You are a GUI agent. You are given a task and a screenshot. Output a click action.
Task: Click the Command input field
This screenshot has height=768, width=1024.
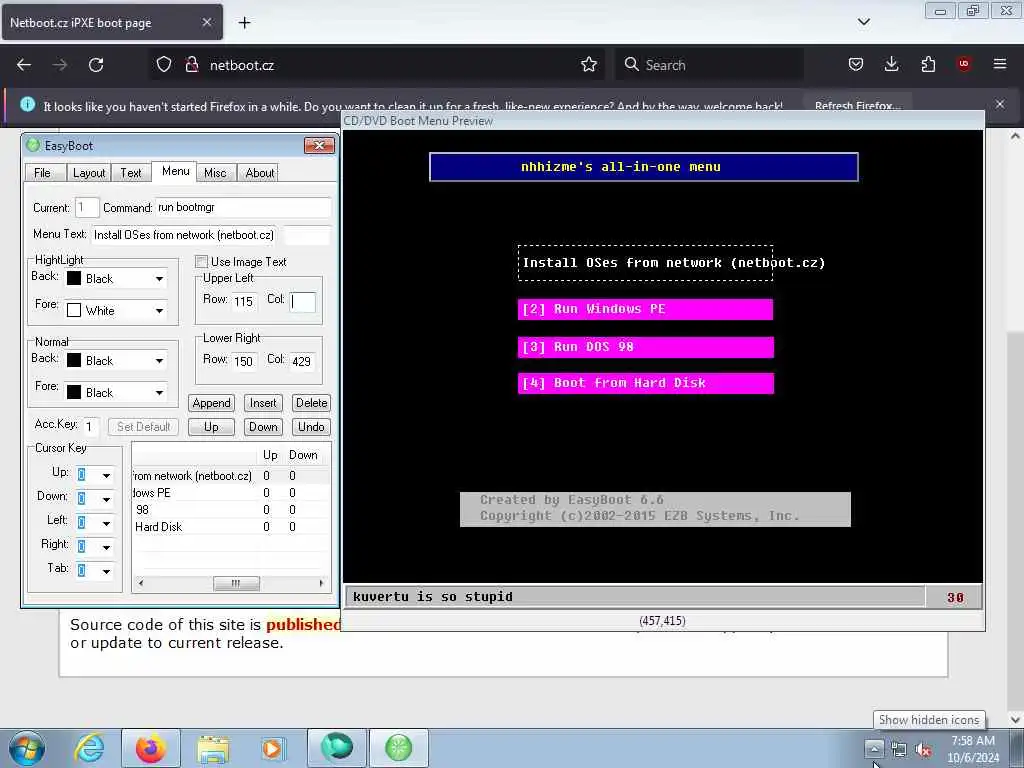pyautogui.click(x=243, y=208)
